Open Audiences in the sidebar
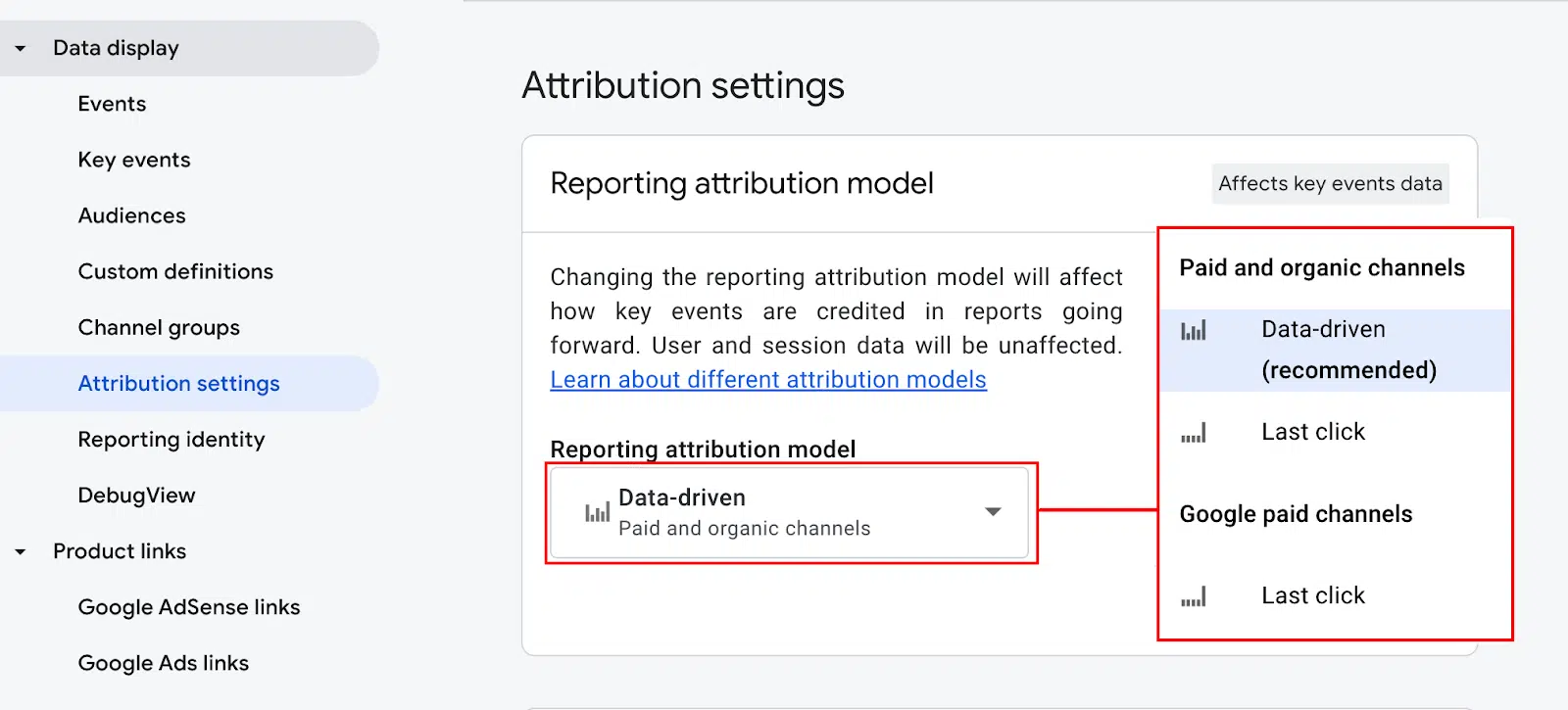 131,215
